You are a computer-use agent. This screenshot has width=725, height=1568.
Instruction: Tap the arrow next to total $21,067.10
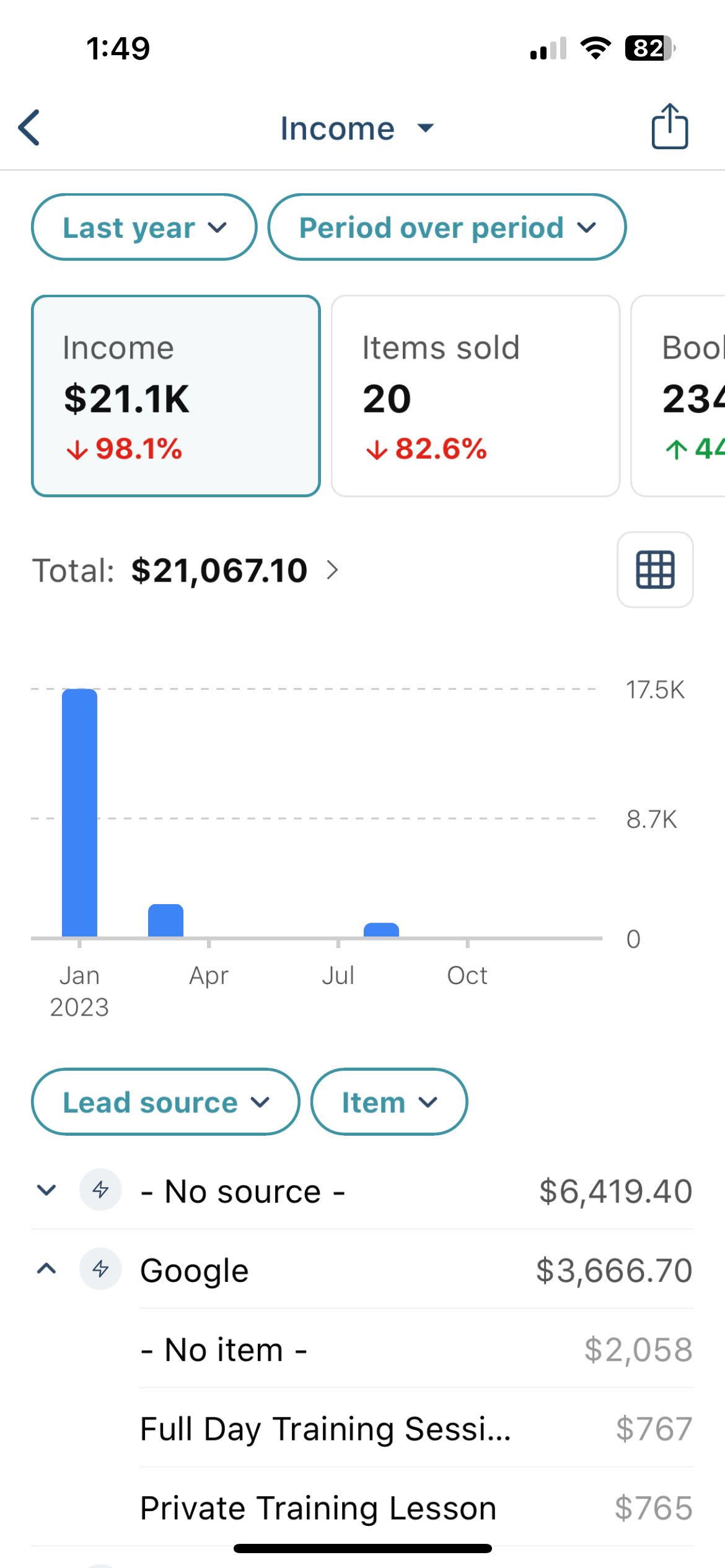(x=333, y=570)
